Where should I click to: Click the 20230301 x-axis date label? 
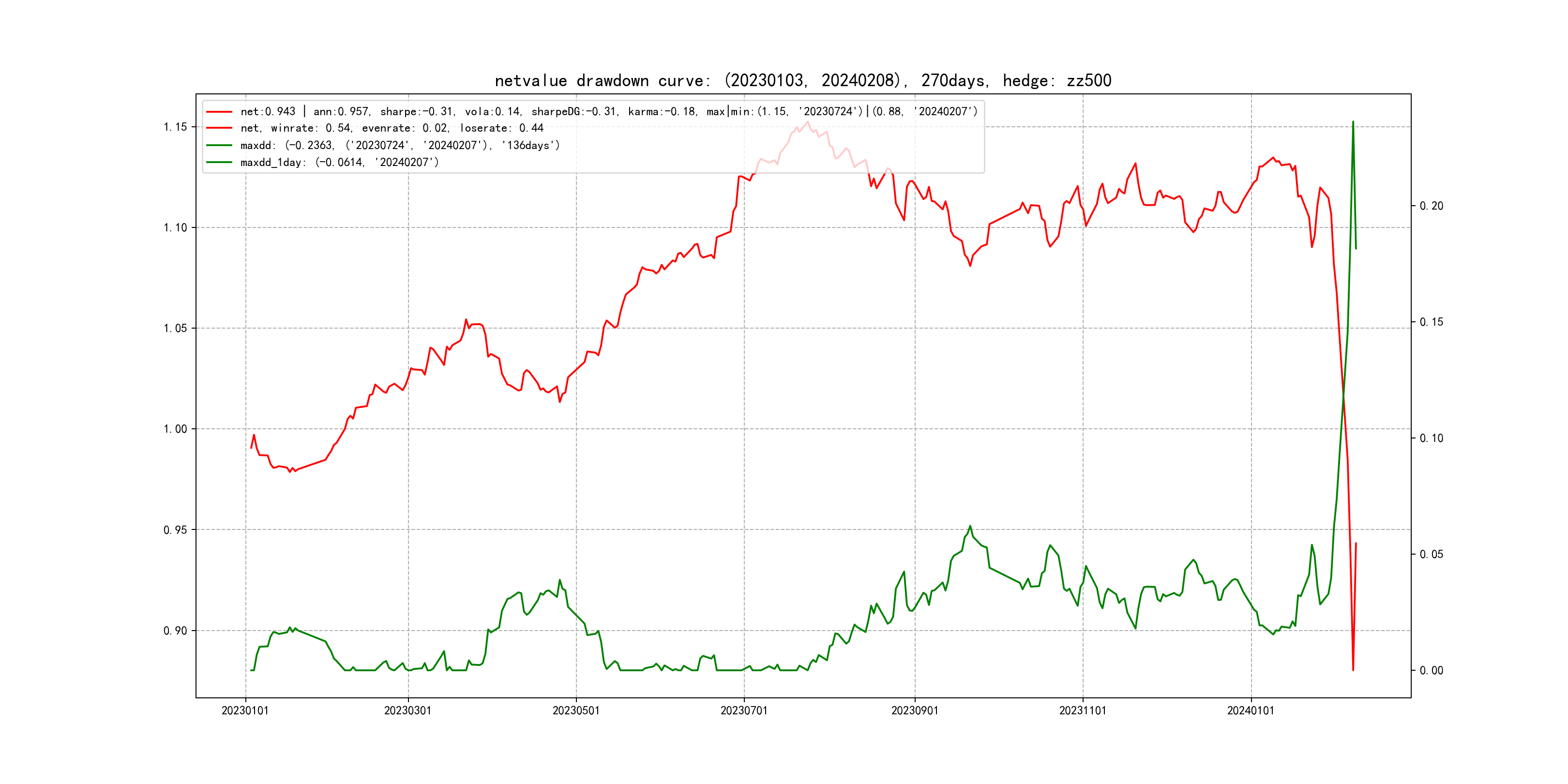pyautogui.click(x=408, y=711)
